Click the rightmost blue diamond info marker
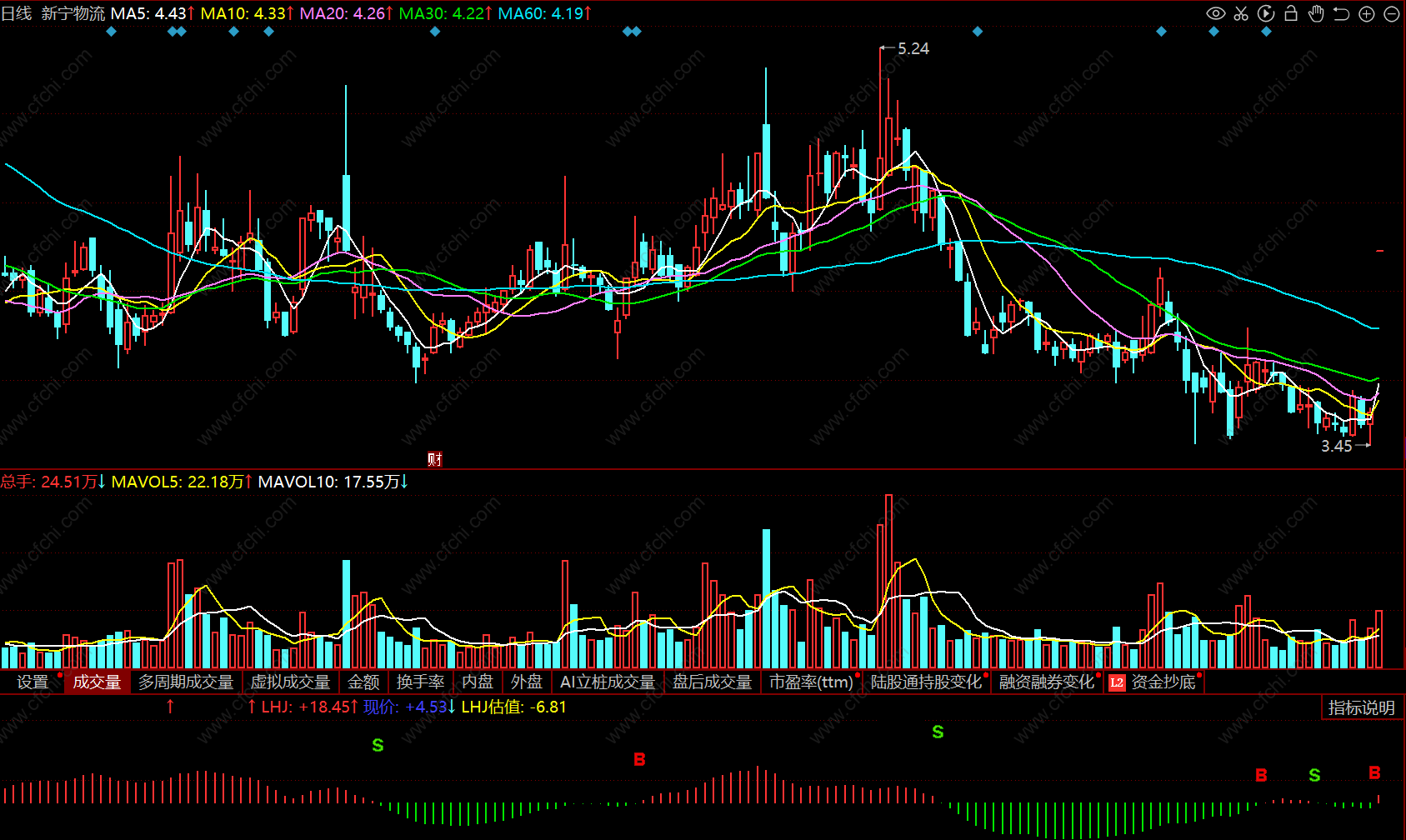The image size is (1406, 840). [1266, 32]
